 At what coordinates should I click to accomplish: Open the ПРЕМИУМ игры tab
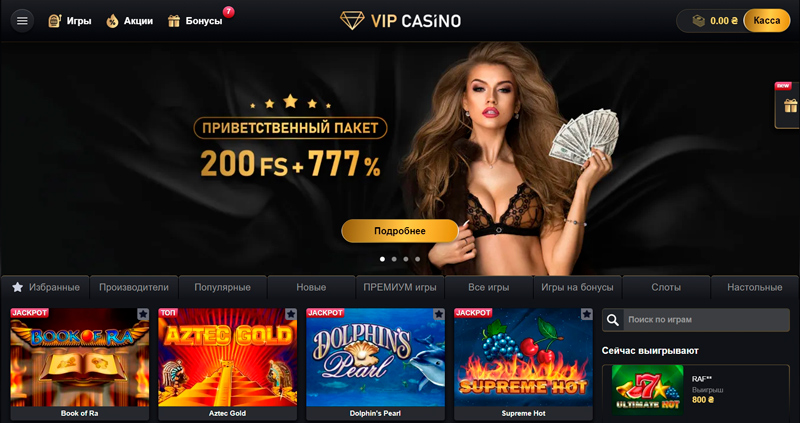[400, 287]
